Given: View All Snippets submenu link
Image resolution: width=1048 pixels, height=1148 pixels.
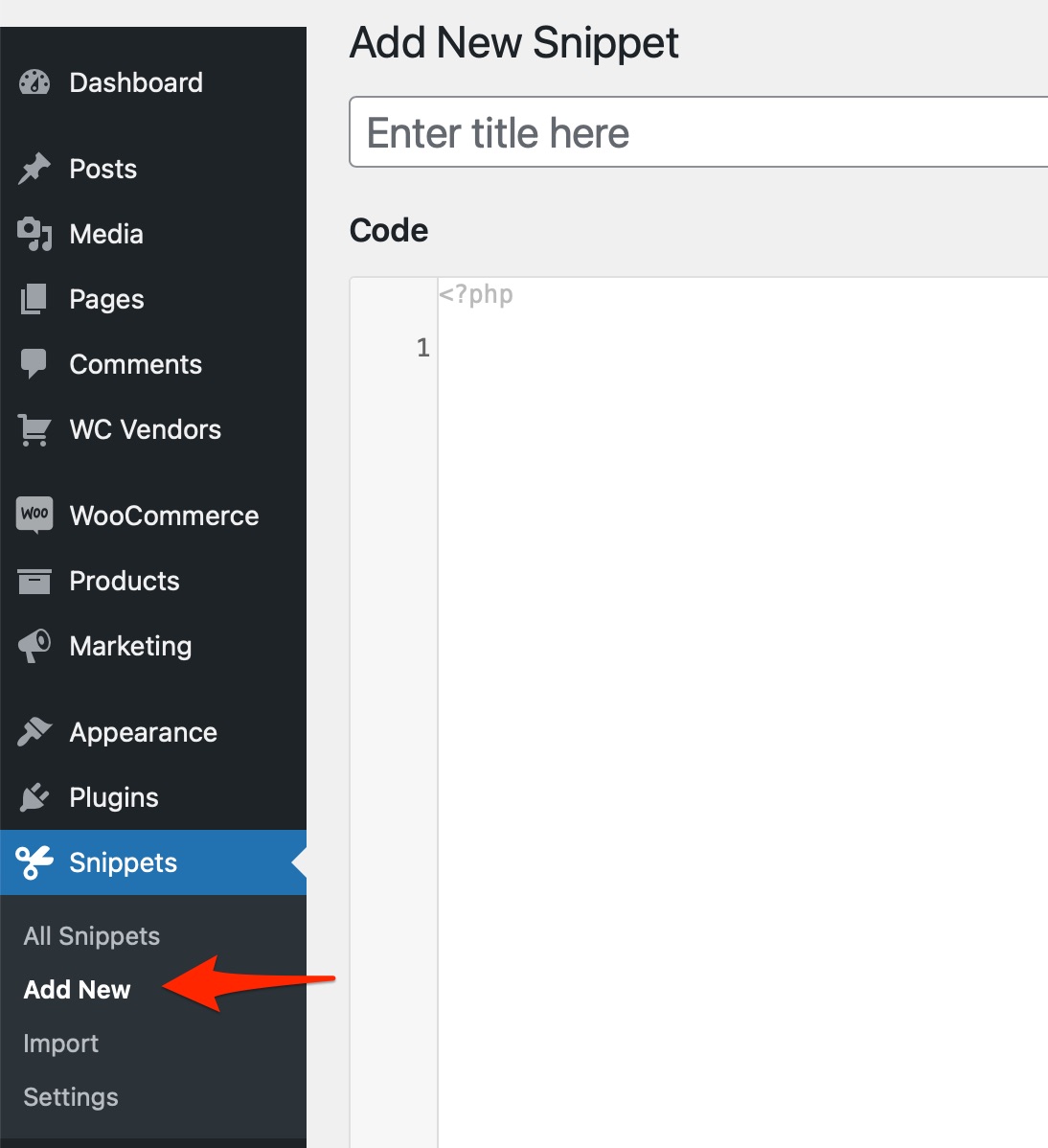Looking at the screenshot, I should click(91, 935).
